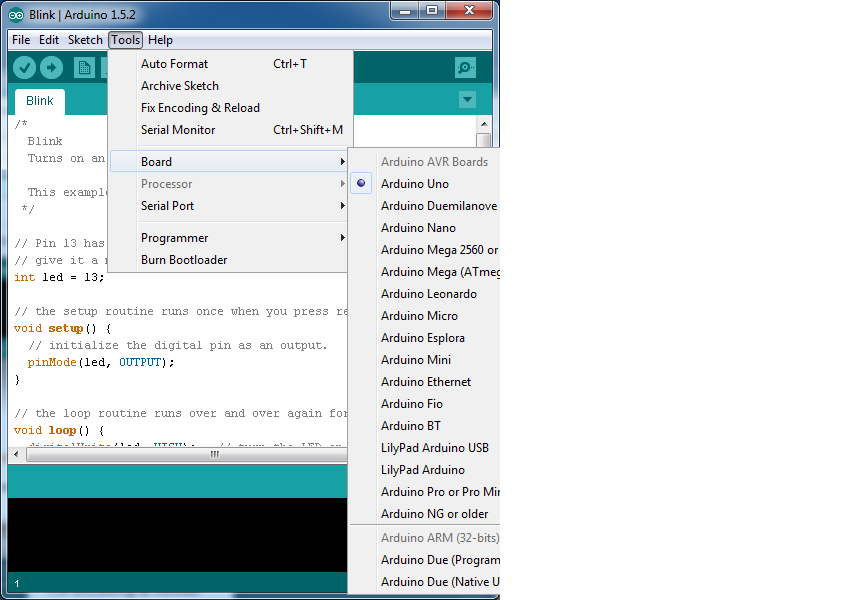This screenshot has height=600, width=864.
Task: Click the 'void loop() {' code line
Action: (x=59, y=430)
